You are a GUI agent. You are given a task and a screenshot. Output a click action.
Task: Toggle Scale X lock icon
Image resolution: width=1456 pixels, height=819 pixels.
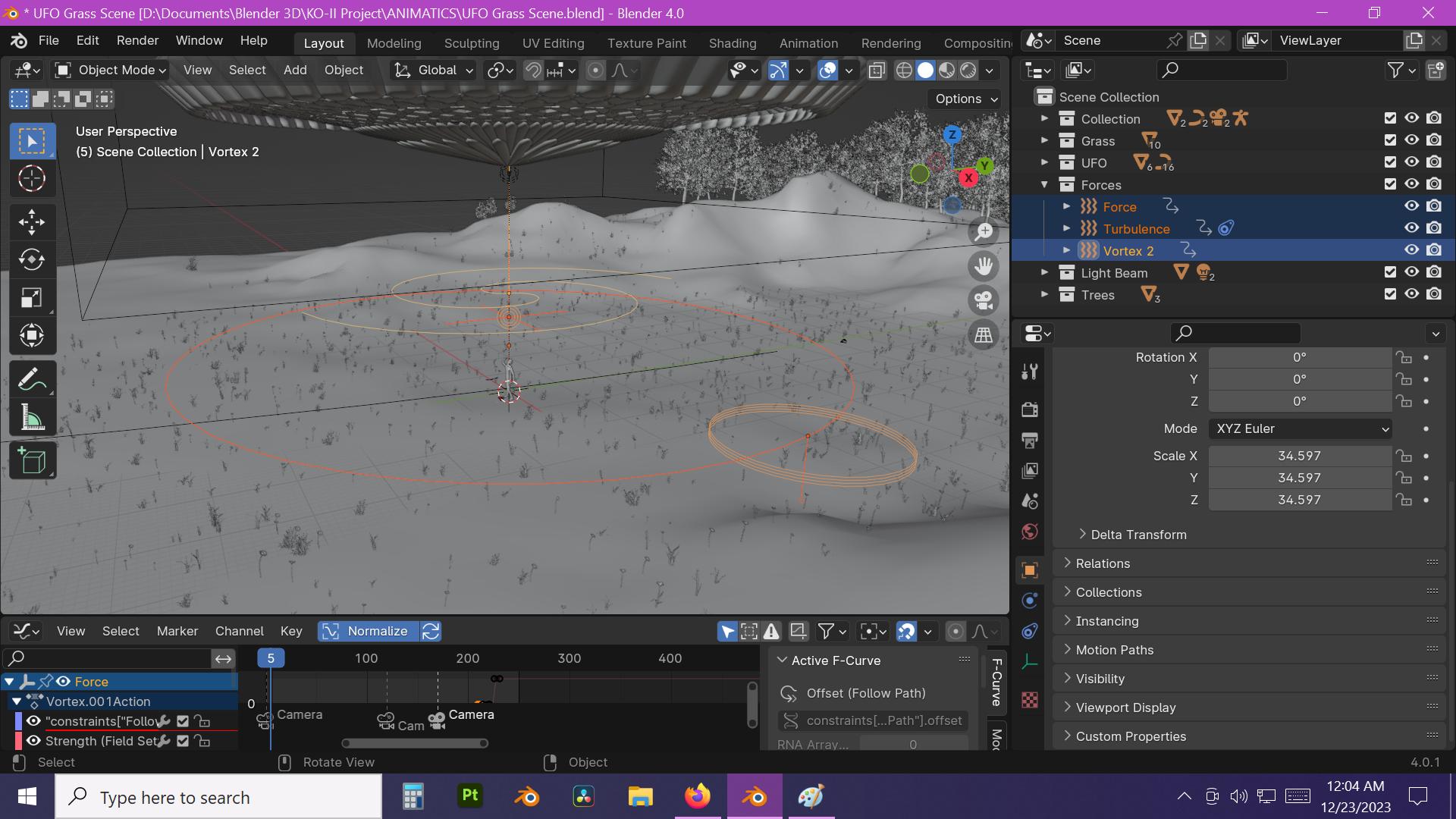tap(1404, 456)
